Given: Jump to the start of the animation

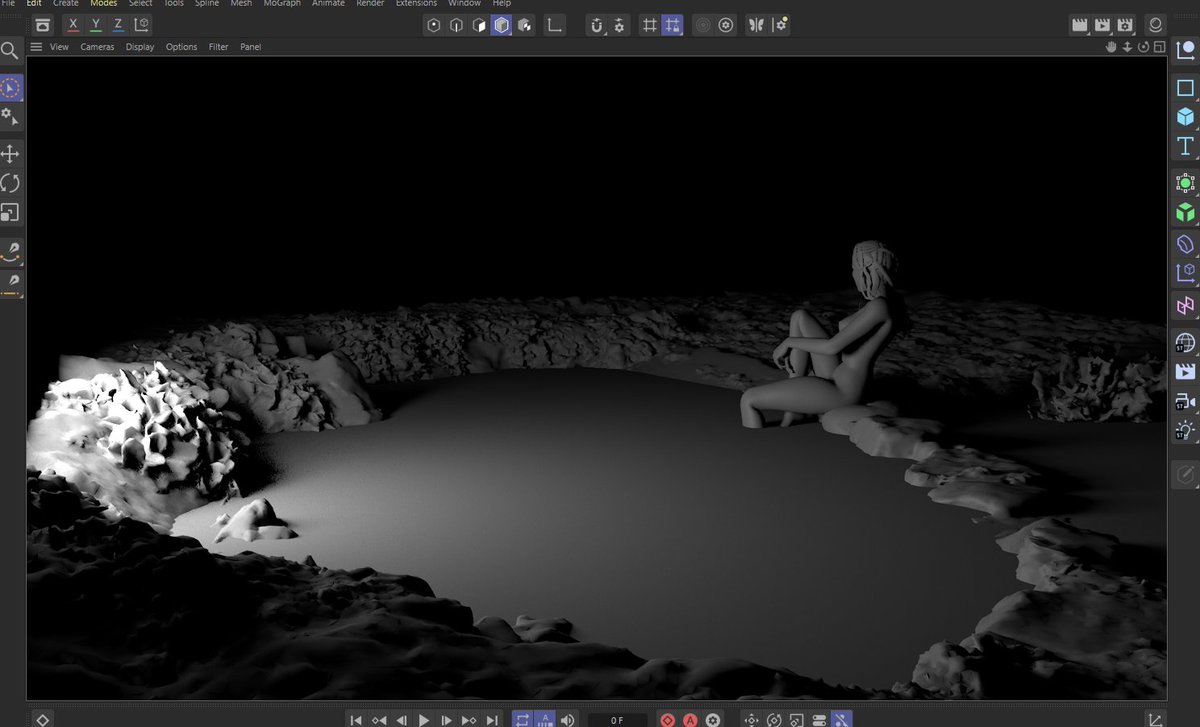Looking at the screenshot, I should 356,720.
